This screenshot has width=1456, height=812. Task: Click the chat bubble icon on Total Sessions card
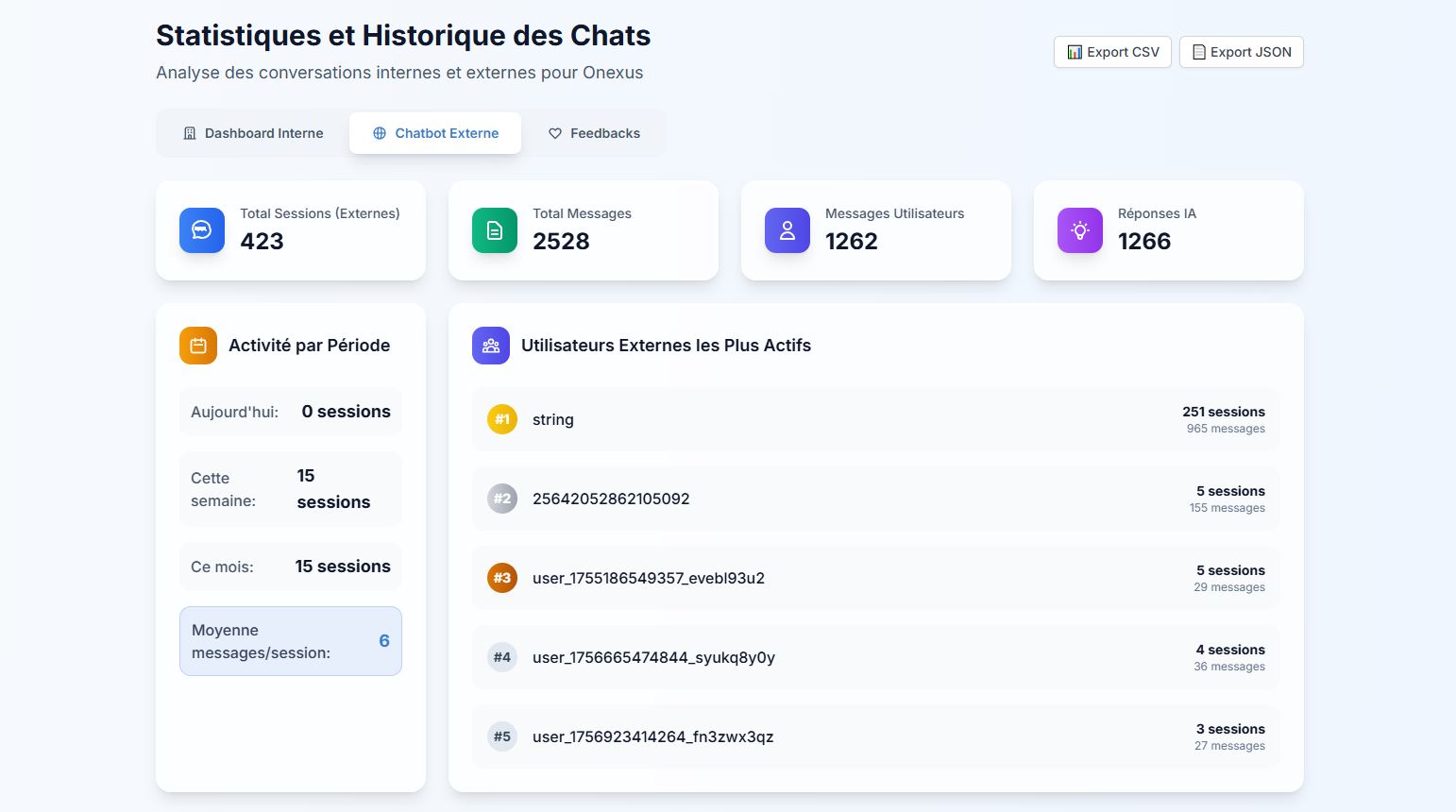[201, 229]
